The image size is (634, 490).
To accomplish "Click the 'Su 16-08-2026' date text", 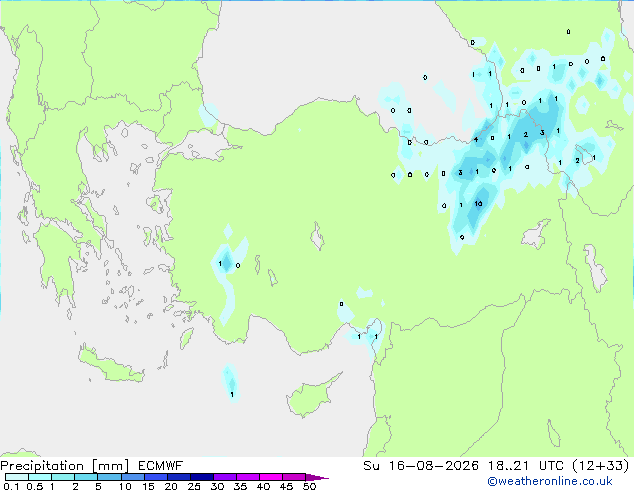I will [421, 466].
